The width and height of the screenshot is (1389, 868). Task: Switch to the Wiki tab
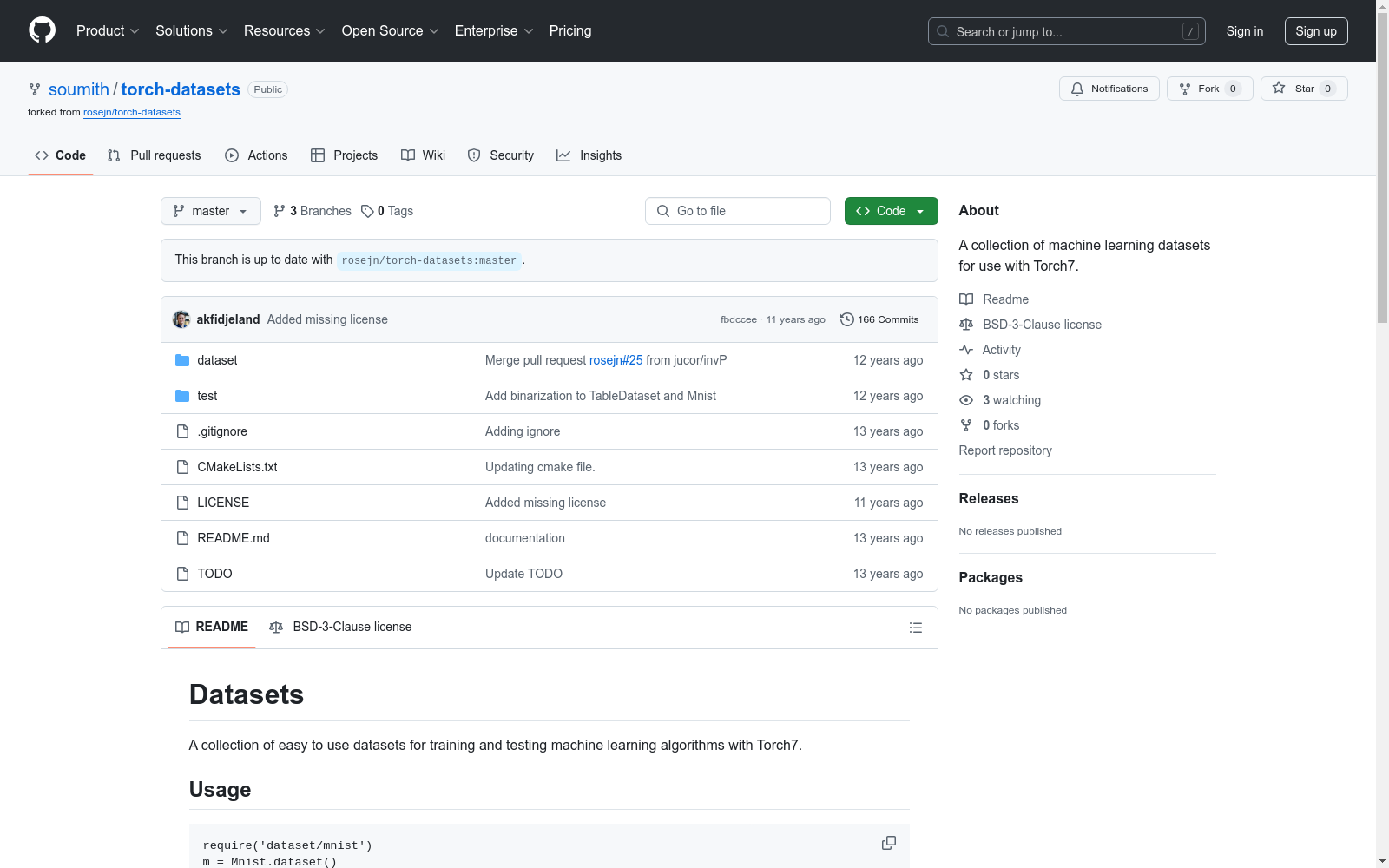[x=424, y=155]
